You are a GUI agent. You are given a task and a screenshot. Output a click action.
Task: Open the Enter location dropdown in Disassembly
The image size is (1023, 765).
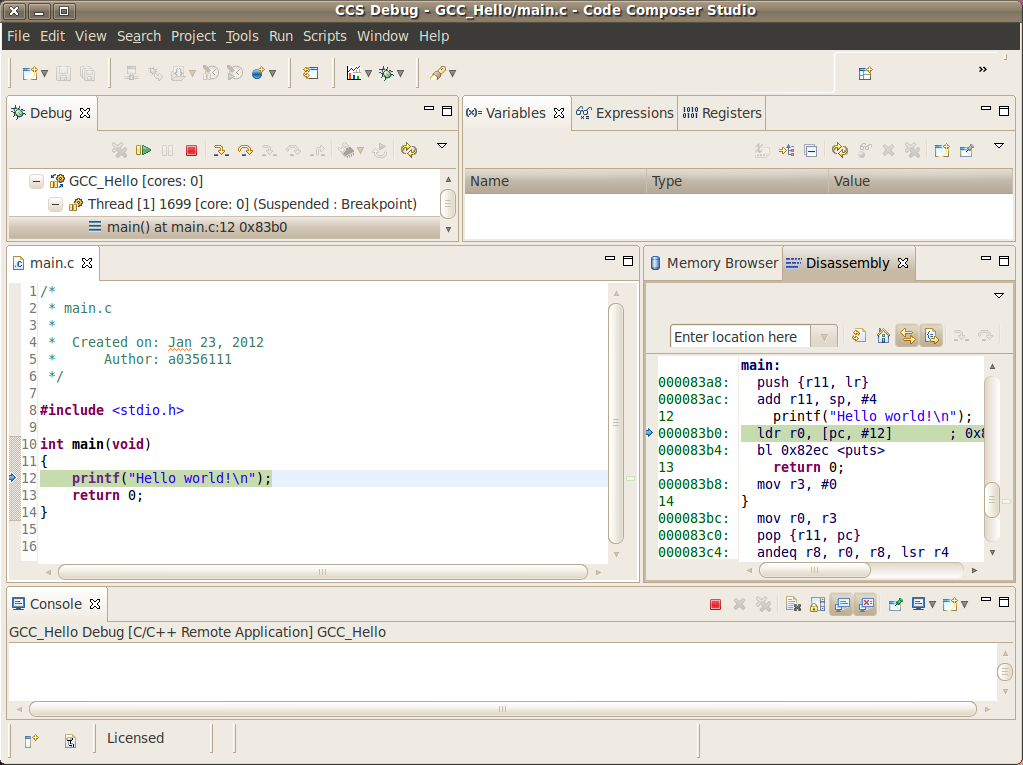(824, 337)
